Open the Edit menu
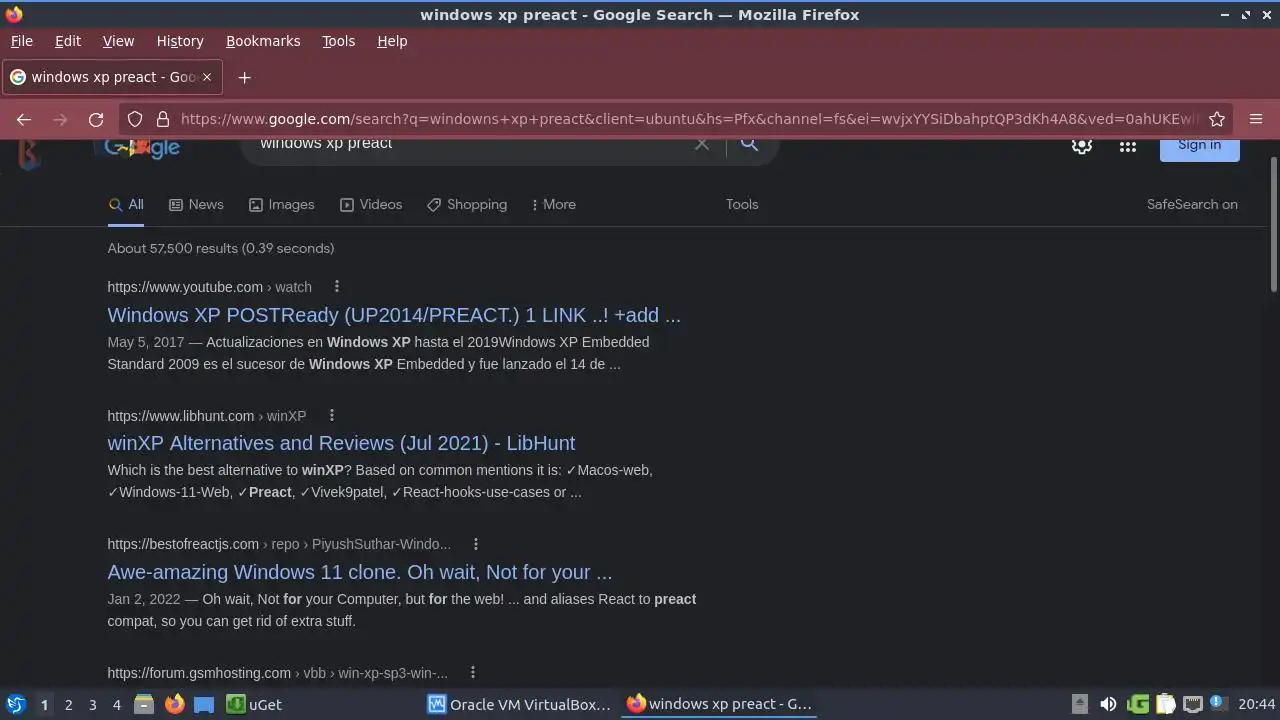 coord(68,41)
